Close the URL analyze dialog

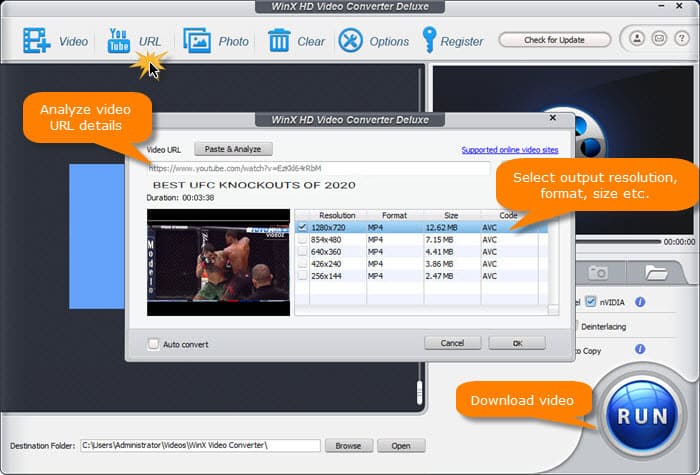point(553,118)
